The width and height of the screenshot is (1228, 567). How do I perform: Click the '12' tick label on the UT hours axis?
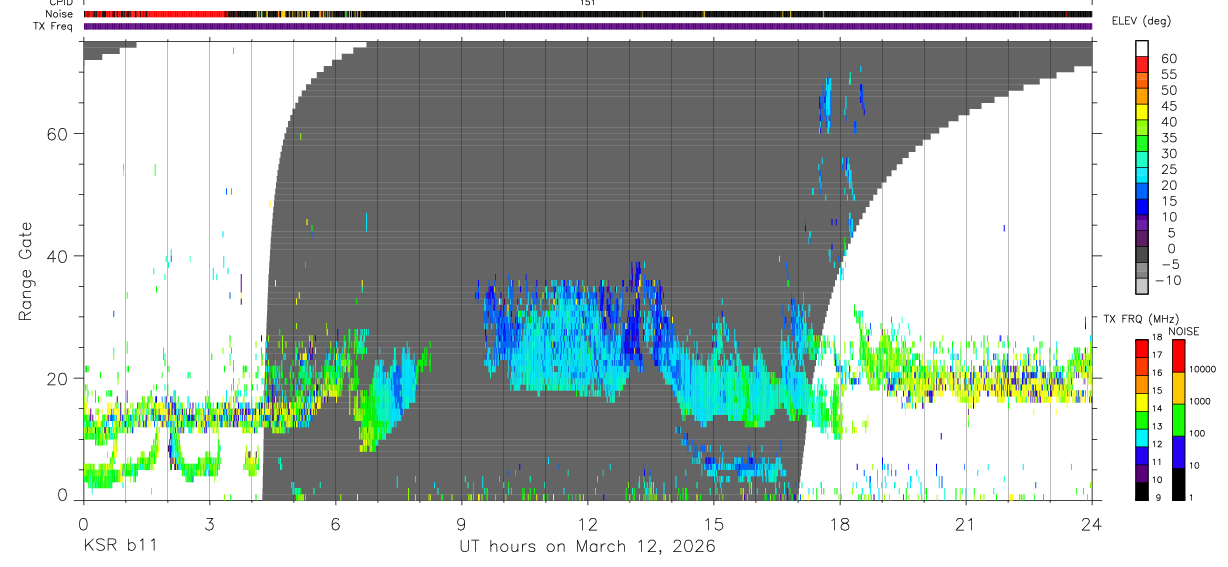[587, 524]
